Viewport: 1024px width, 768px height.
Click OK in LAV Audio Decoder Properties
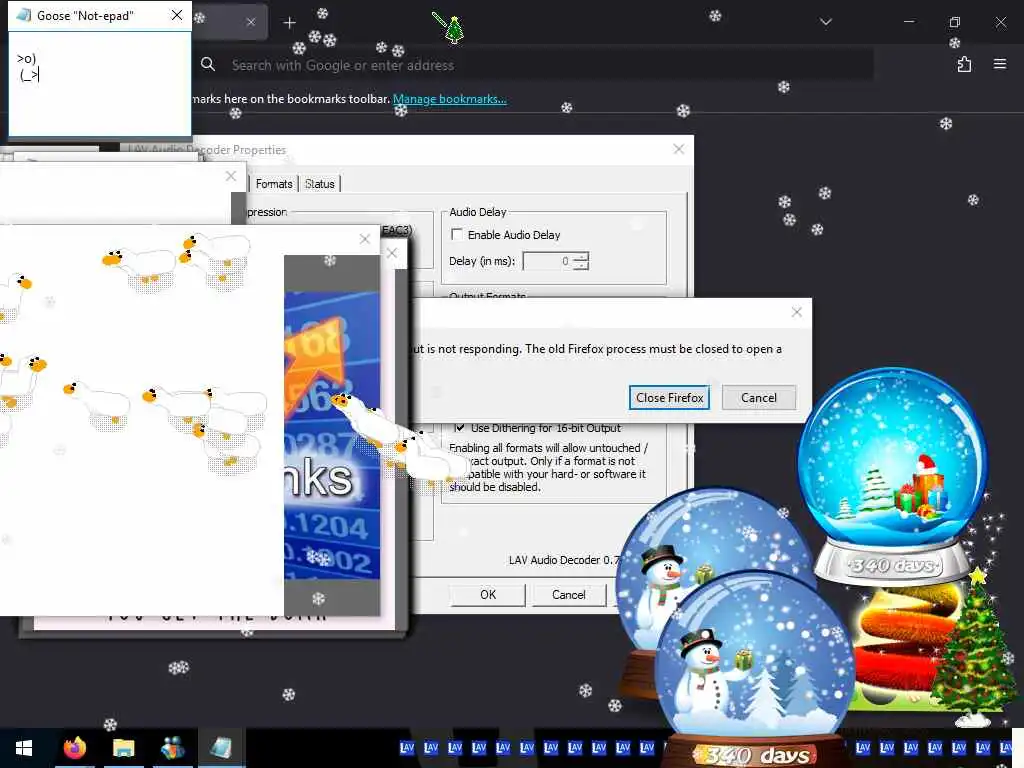(488, 595)
